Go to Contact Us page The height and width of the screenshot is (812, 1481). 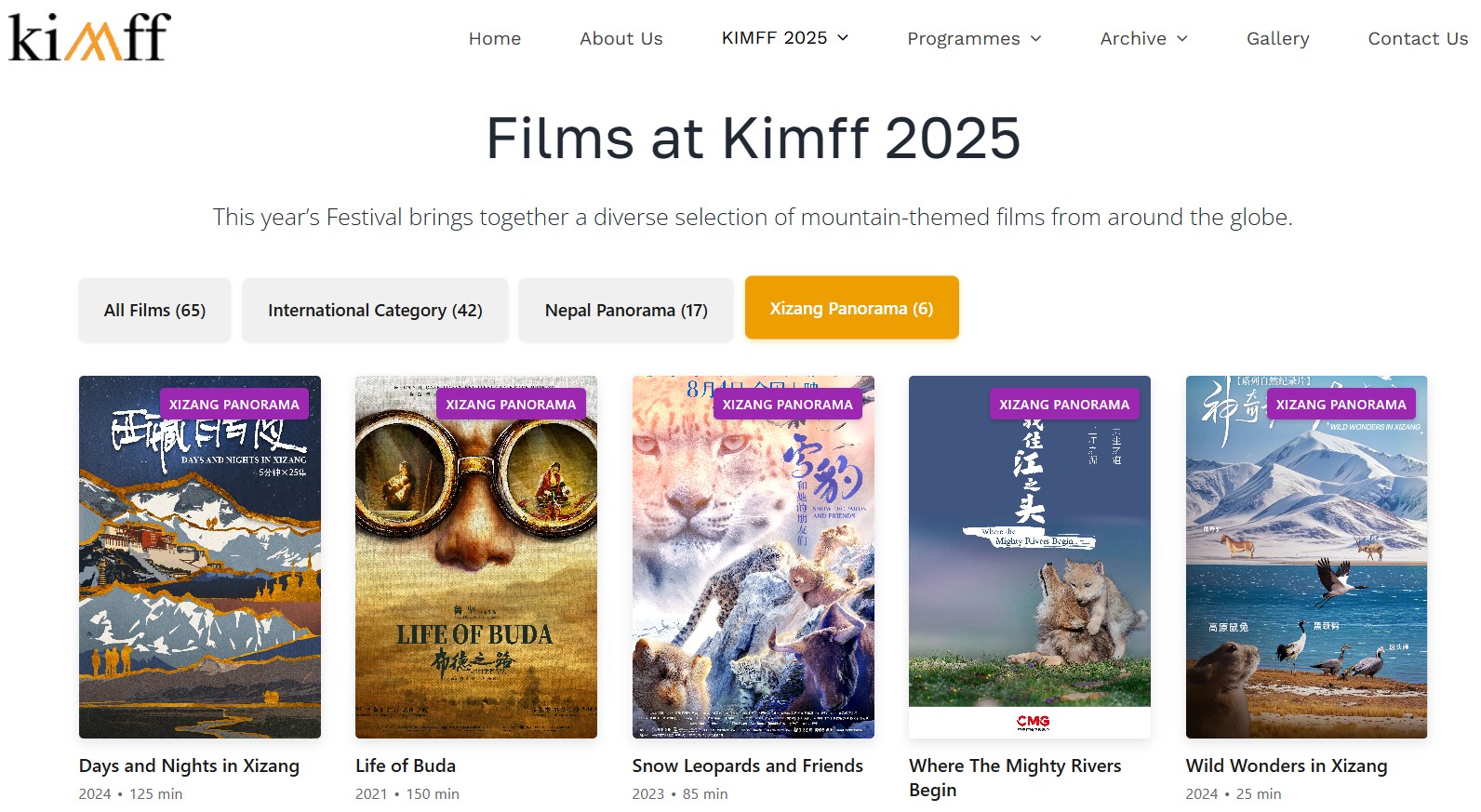[1418, 38]
